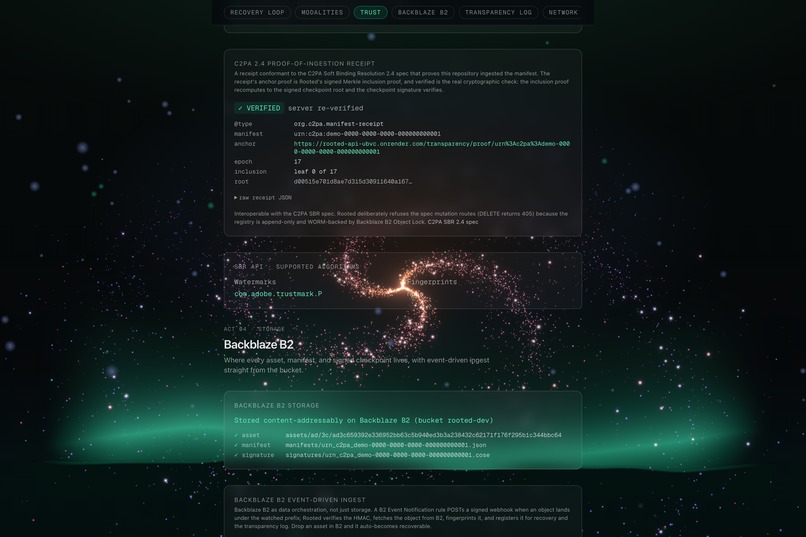Select the Trust tab
The height and width of the screenshot is (537, 806).
click(370, 12)
